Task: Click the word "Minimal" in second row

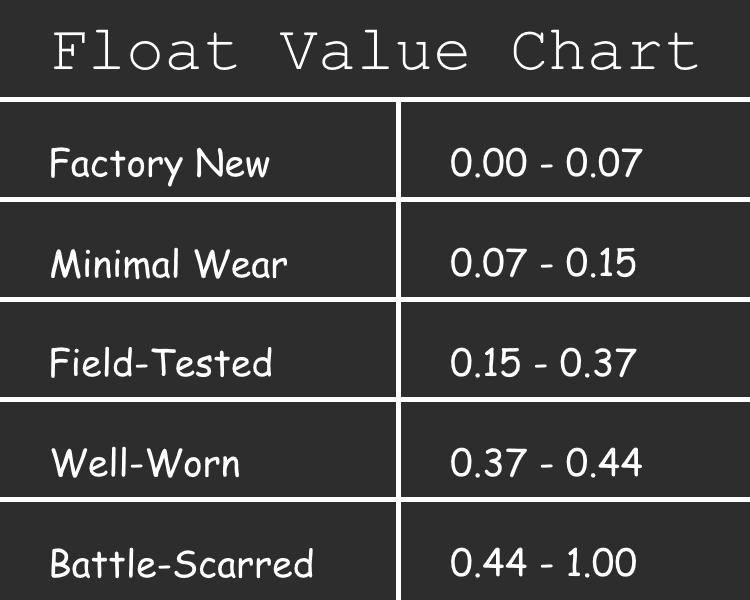Action: 116,264
